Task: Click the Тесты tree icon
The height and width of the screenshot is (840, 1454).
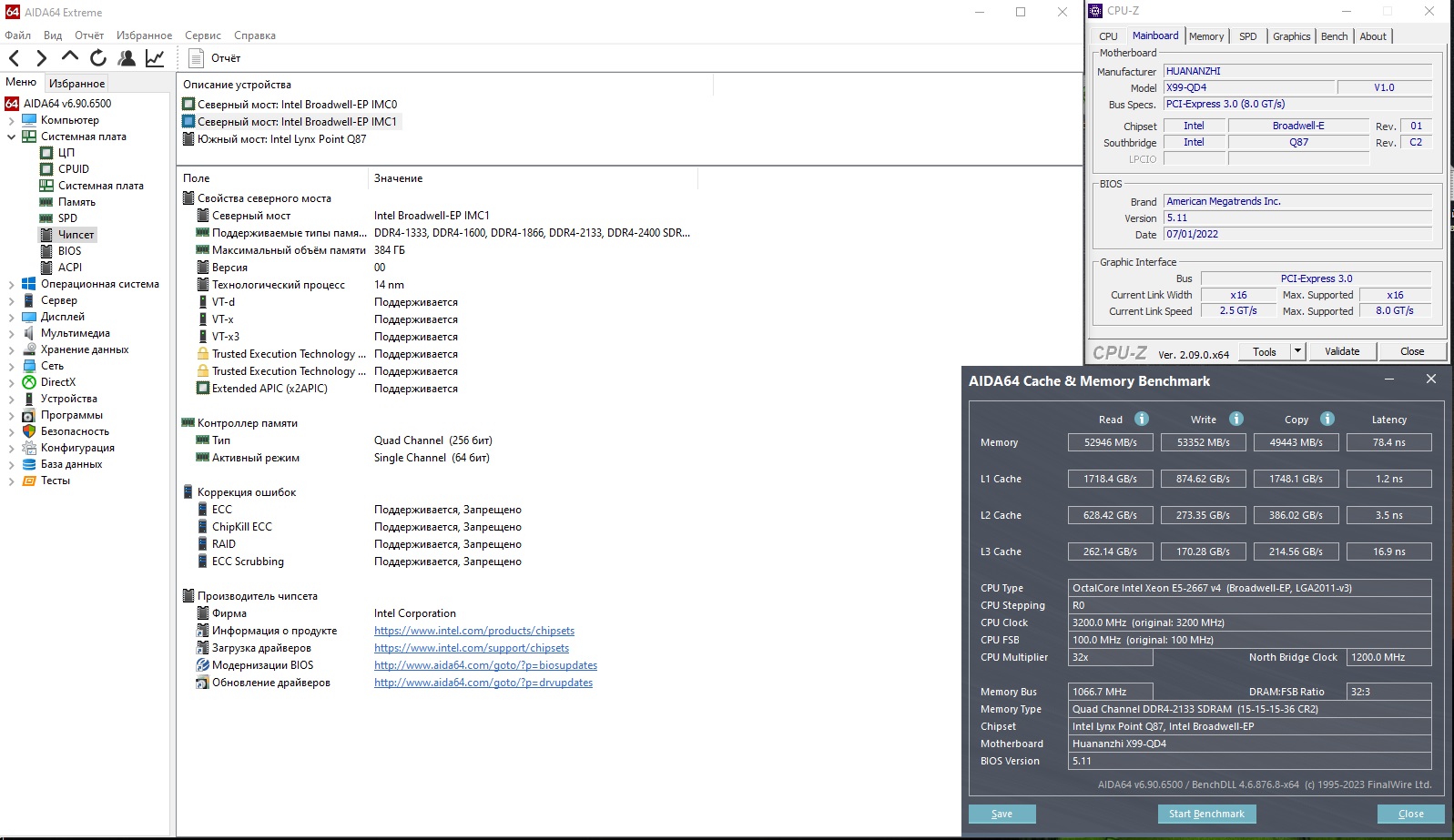Action: [29, 481]
